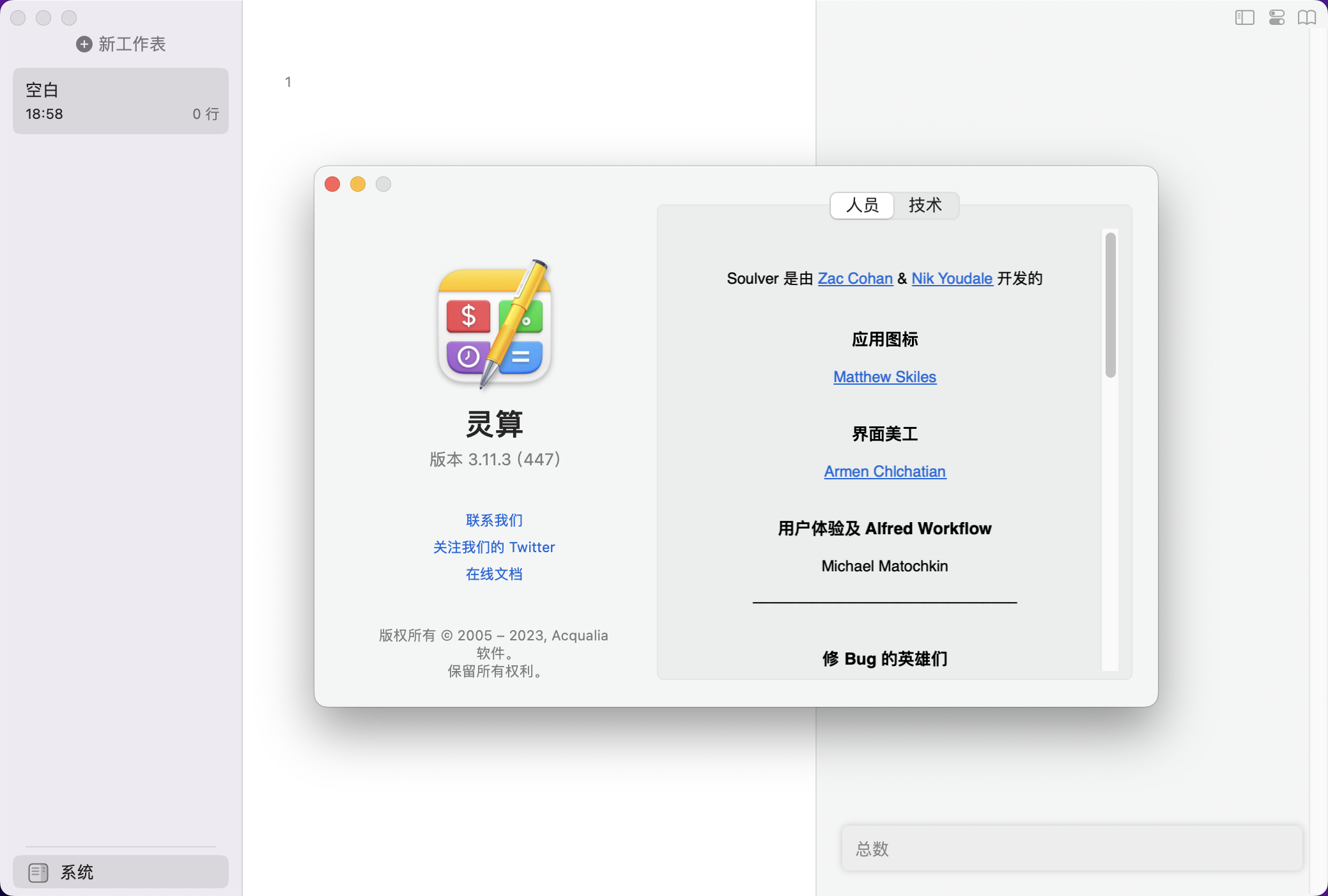This screenshot has width=1328, height=896.
Task: Close the About window with red button
Action: click(332, 184)
